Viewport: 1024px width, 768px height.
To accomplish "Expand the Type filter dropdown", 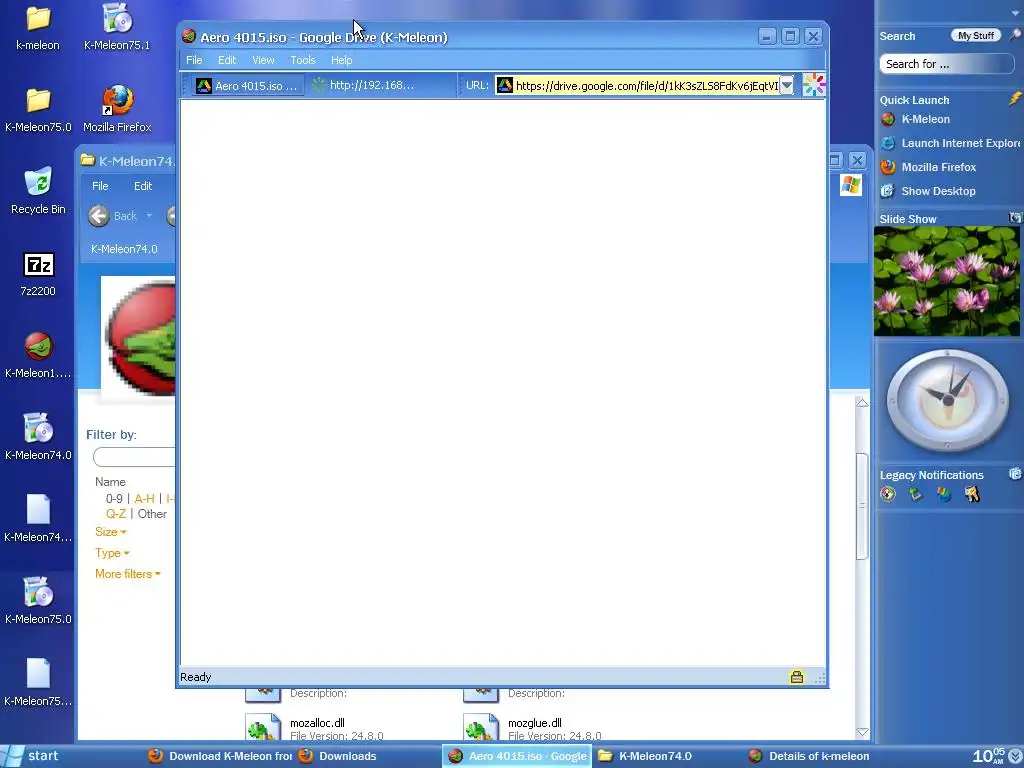I will (x=112, y=553).
